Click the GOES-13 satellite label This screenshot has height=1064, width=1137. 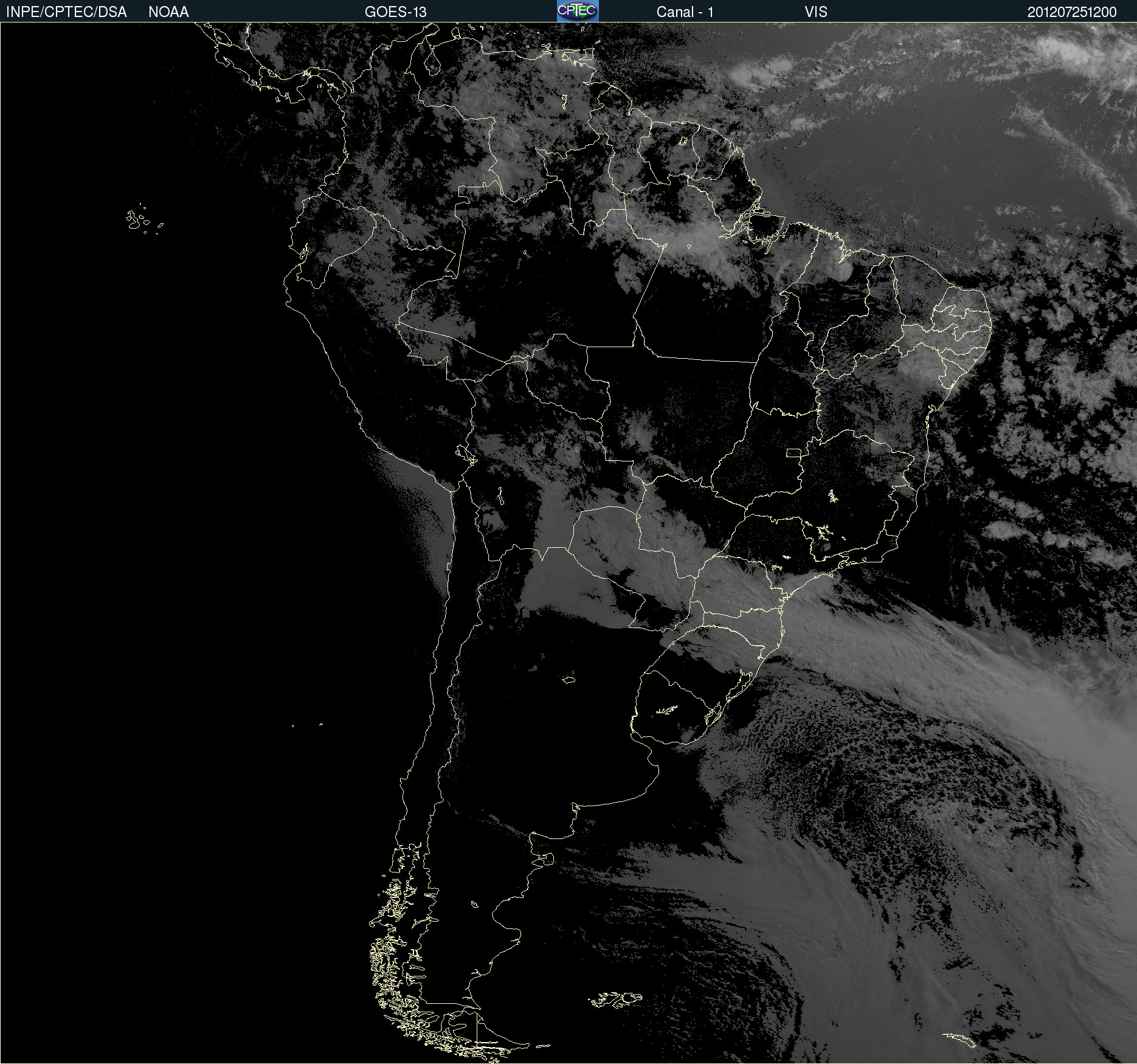(x=396, y=12)
